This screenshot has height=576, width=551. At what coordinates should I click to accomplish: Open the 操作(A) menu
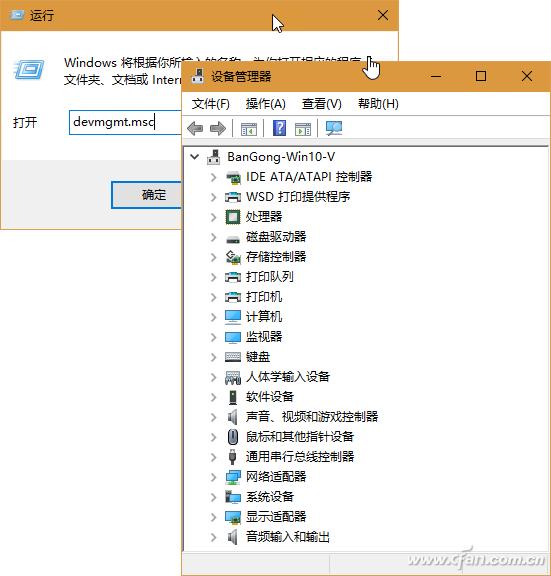pos(266,104)
